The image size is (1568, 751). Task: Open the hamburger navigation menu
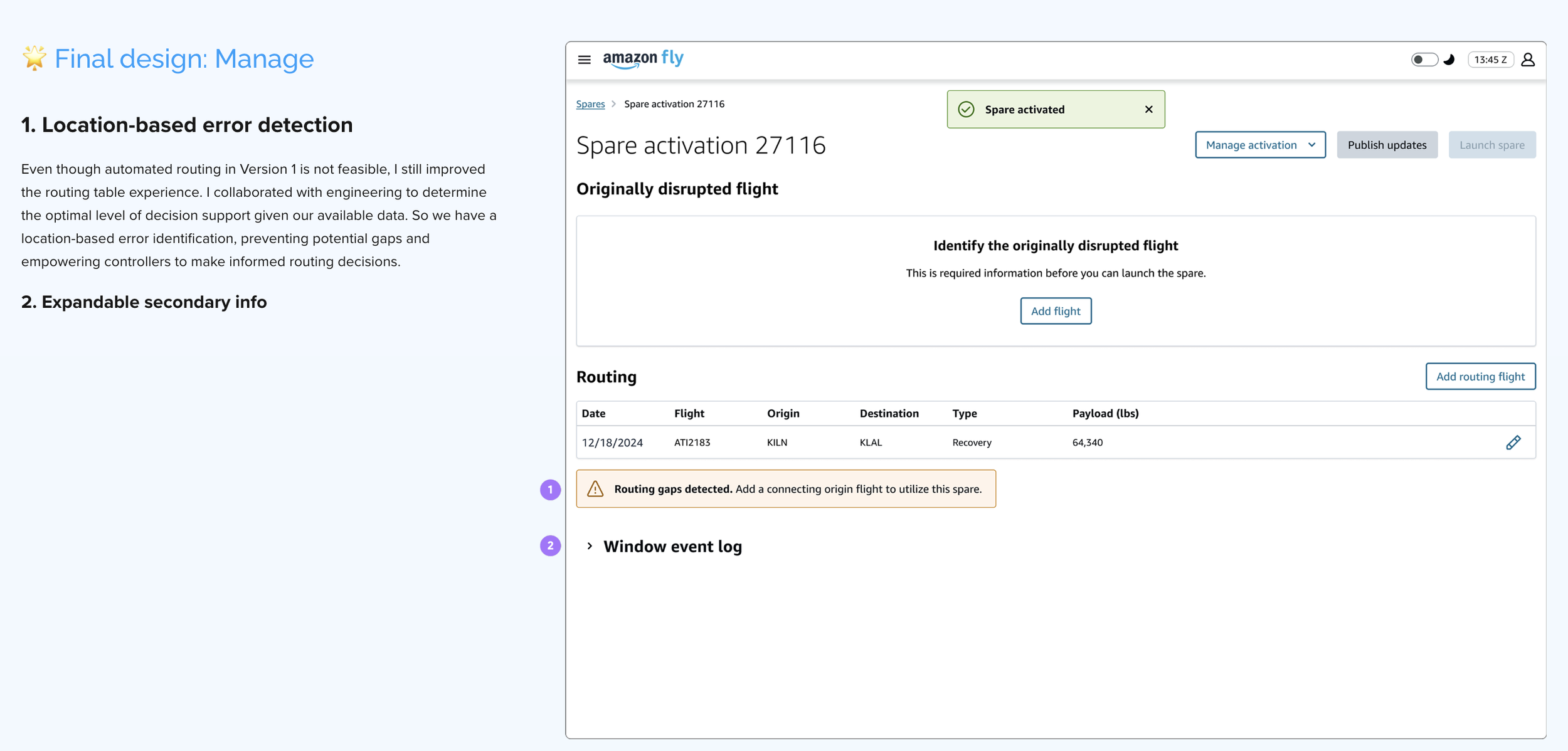[584, 60]
